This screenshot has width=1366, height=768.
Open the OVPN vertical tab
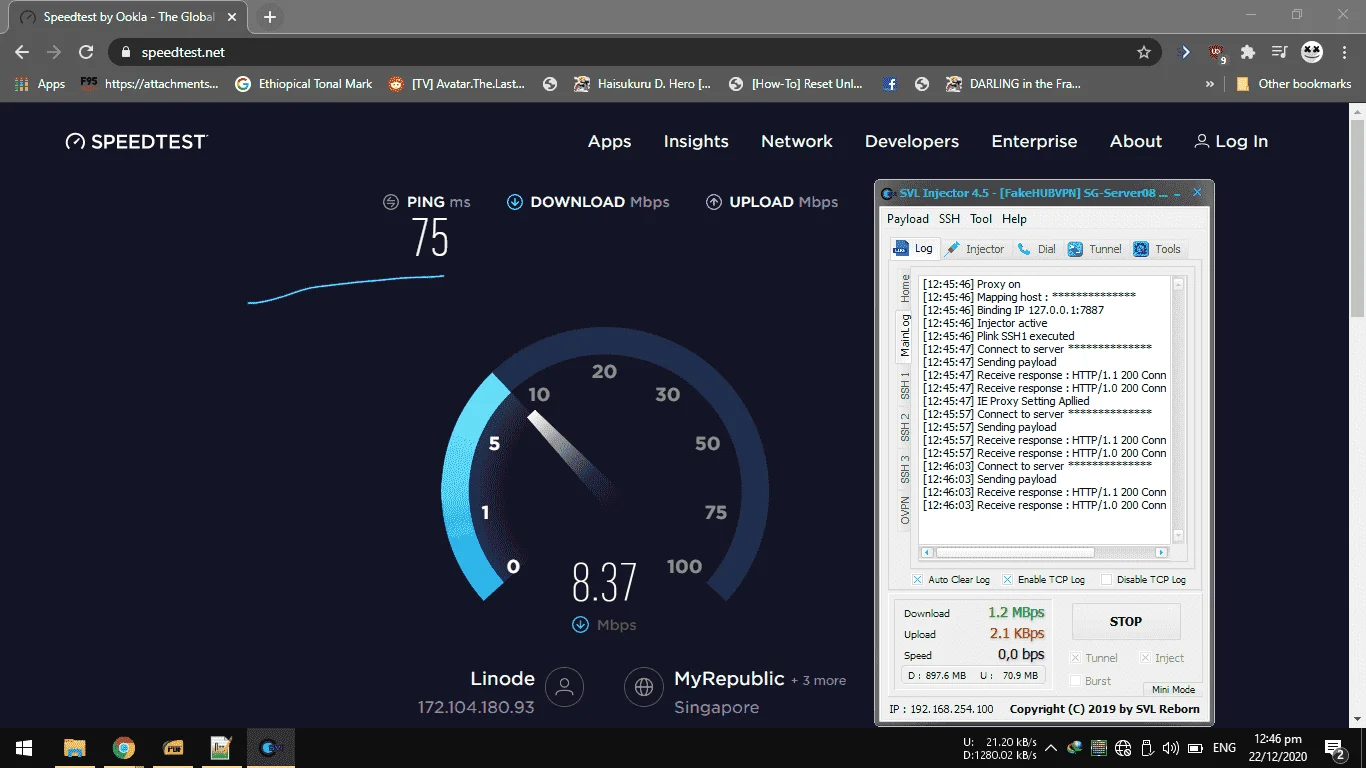tap(906, 509)
